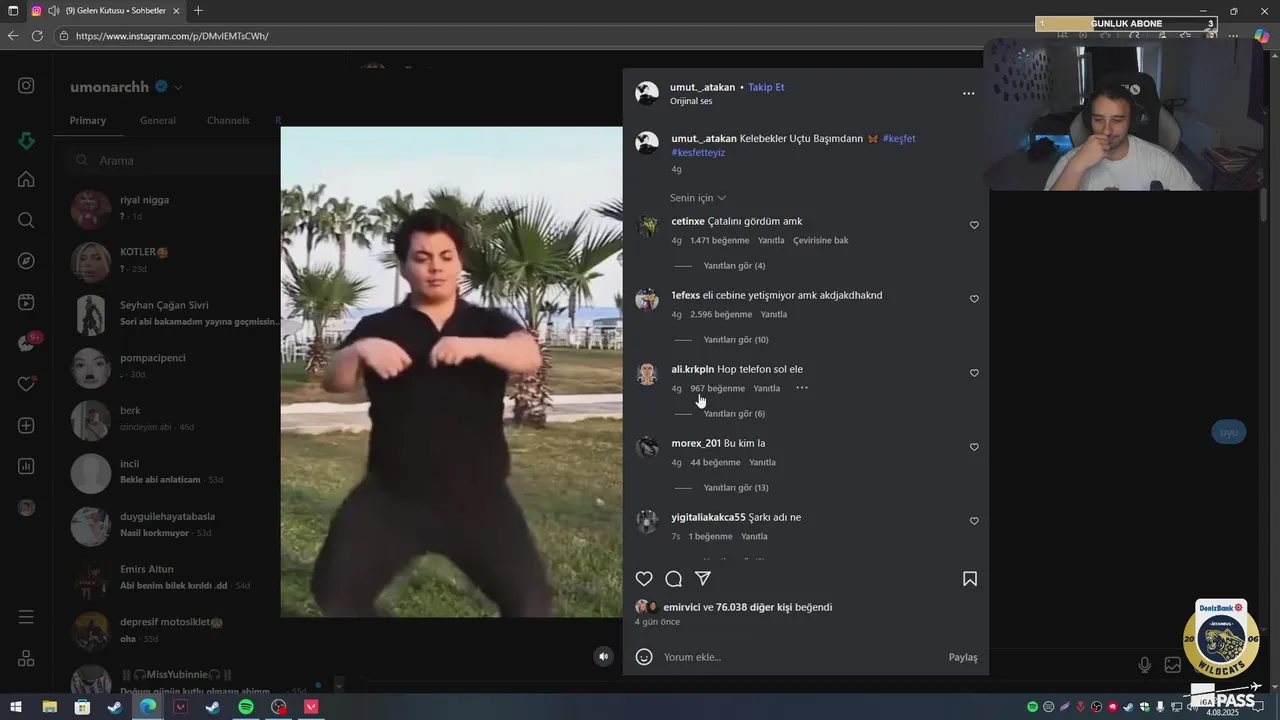
Task: Open emirvici's profile from the likes line
Action: pos(681,607)
